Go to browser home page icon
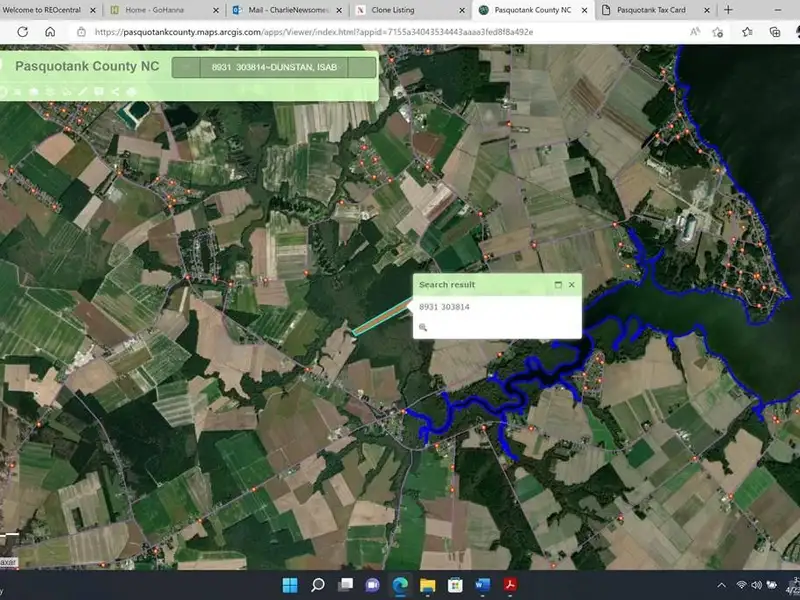The image size is (800, 600). (x=50, y=32)
